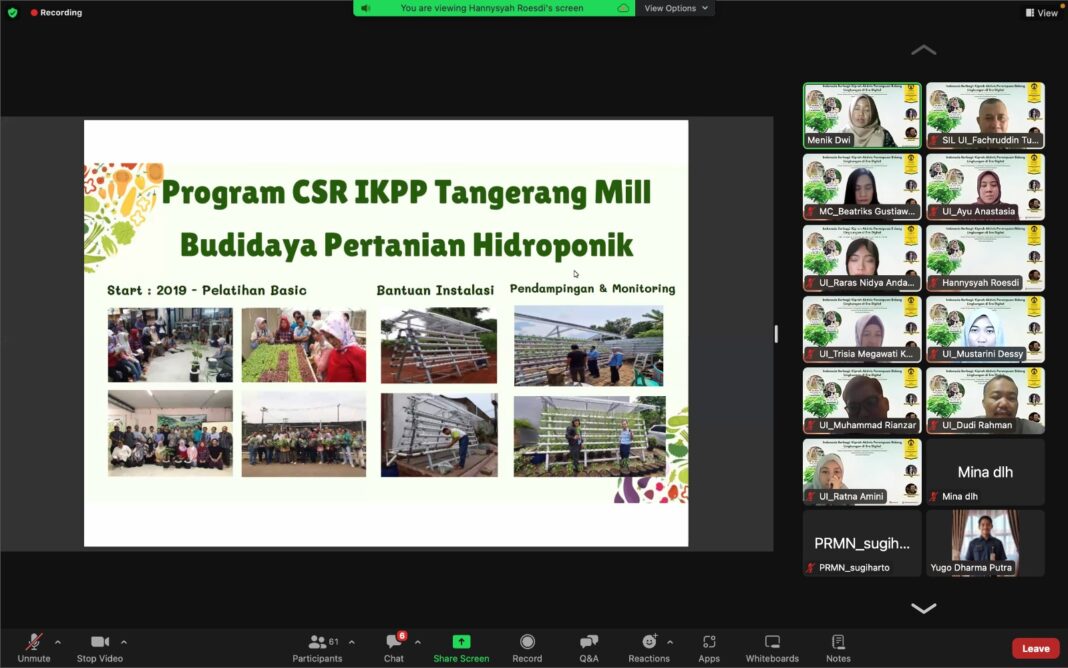Viewport: 1068px width, 668px height.
Task: Open the Chat panel
Action: (x=394, y=647)
